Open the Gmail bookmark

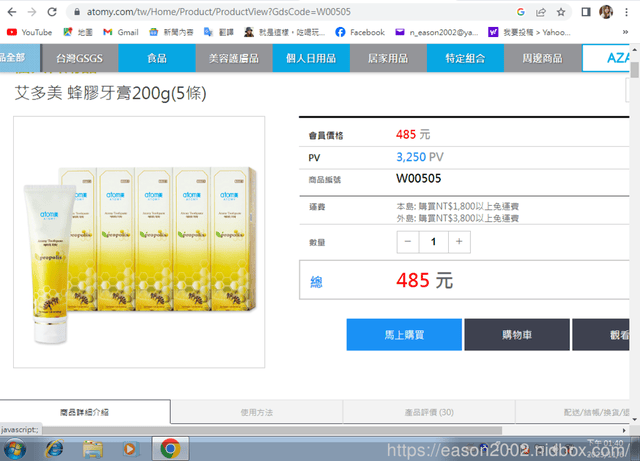click(121, 32)
